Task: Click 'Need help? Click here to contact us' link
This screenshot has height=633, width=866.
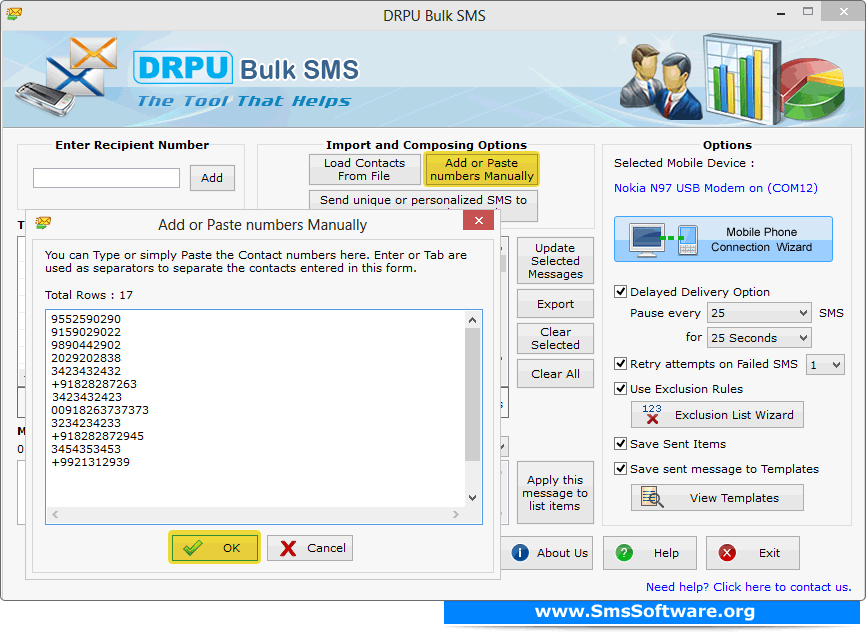Action: [748, 587]
